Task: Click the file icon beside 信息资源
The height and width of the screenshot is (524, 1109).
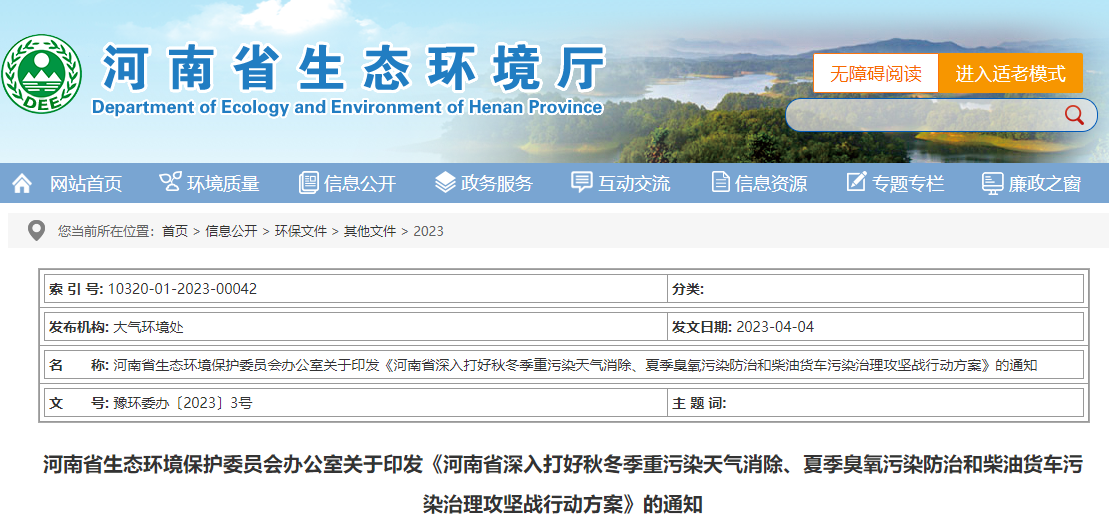Action: (x=720, y=182)
